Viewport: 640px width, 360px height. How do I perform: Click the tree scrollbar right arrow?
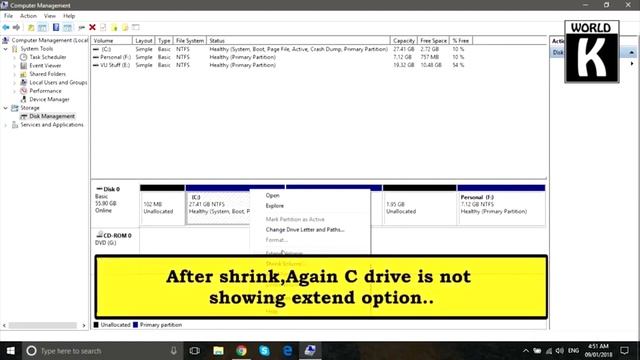[x=84, y=325]
